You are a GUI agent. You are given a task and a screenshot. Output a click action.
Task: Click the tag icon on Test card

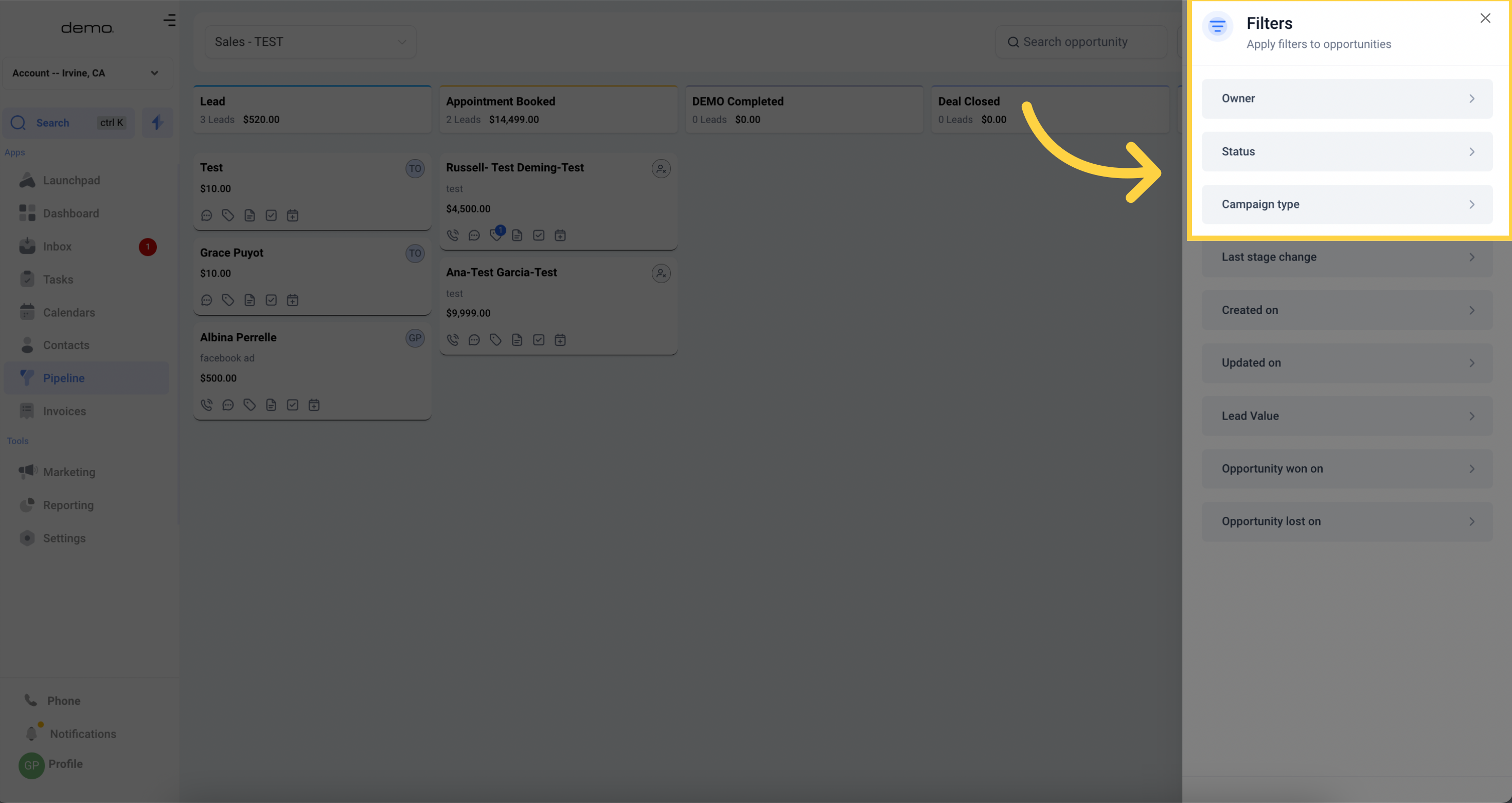[228, 216]
